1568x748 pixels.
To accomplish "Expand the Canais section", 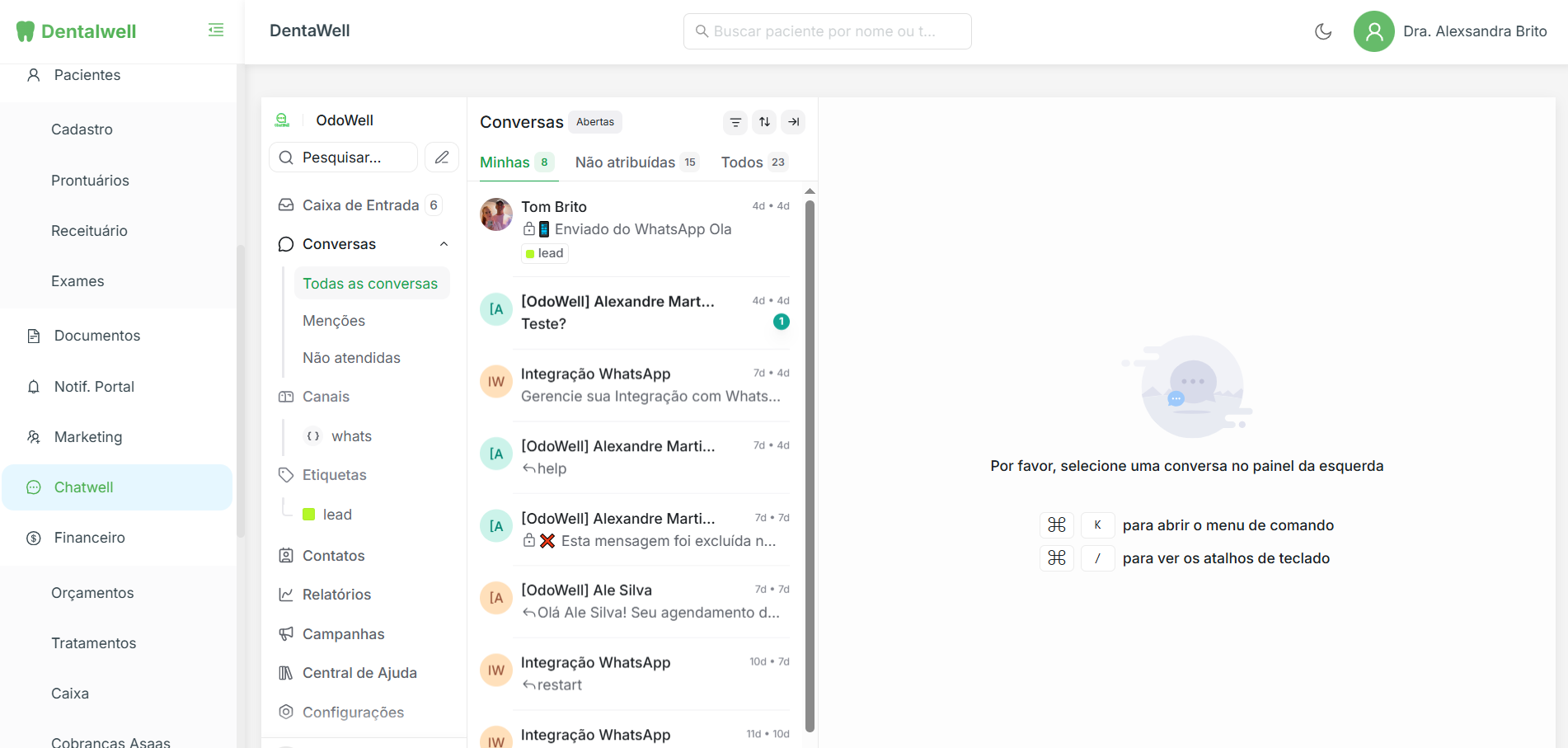I will [x=326, y=397].
